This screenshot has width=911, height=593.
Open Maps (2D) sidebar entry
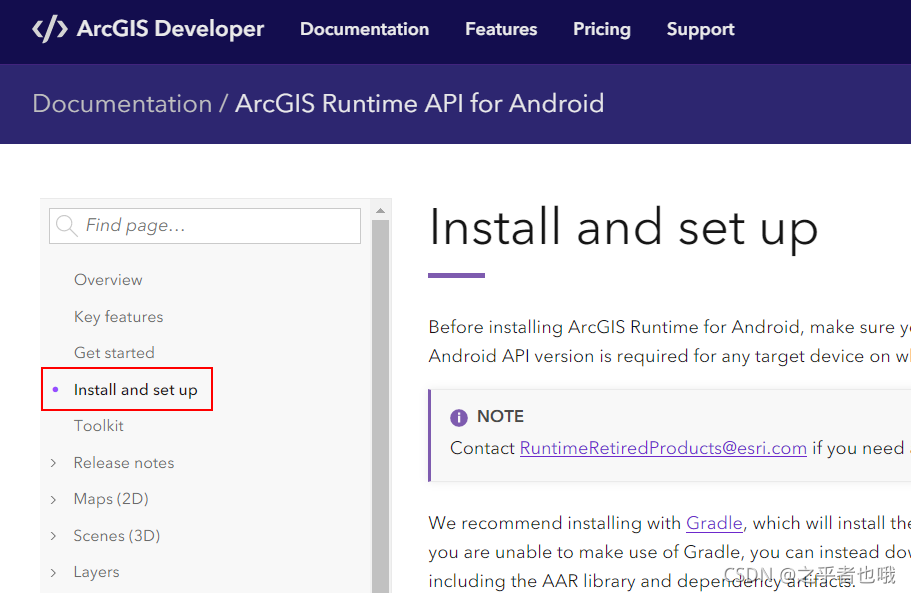click(x=111, y=499)
